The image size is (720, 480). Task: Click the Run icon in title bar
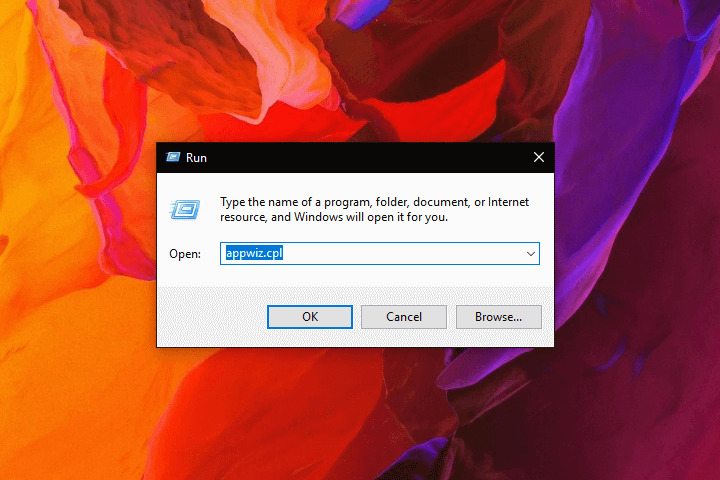[173, 158]
